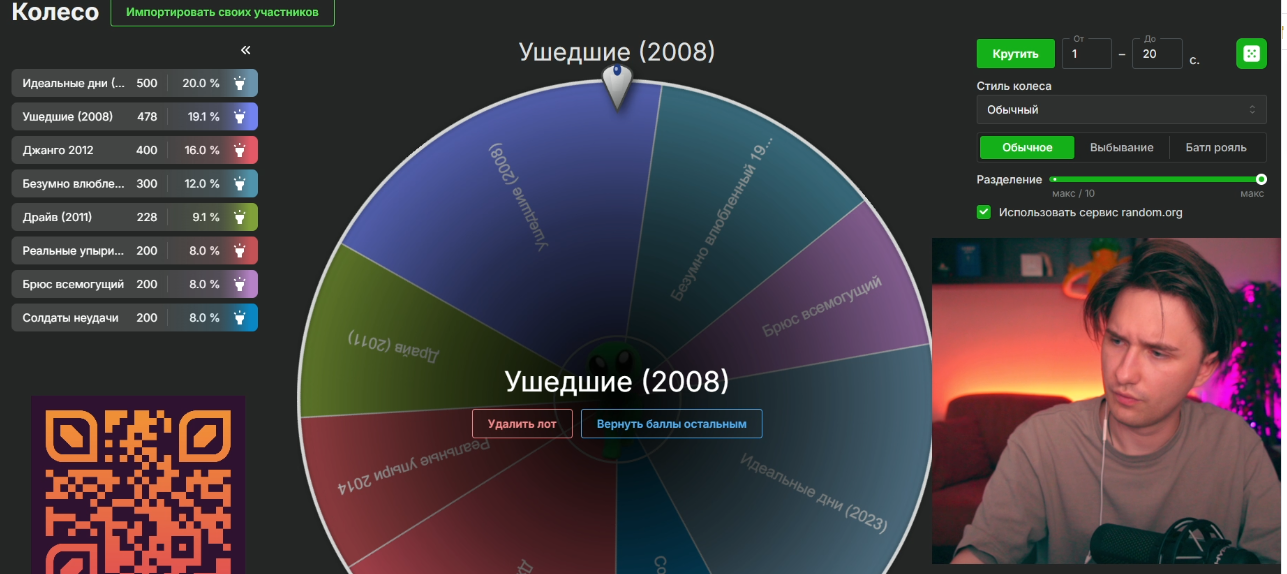1287x574 pixels.
Task: Click Вернуть баллы остальным button
Action: [672, 424]
